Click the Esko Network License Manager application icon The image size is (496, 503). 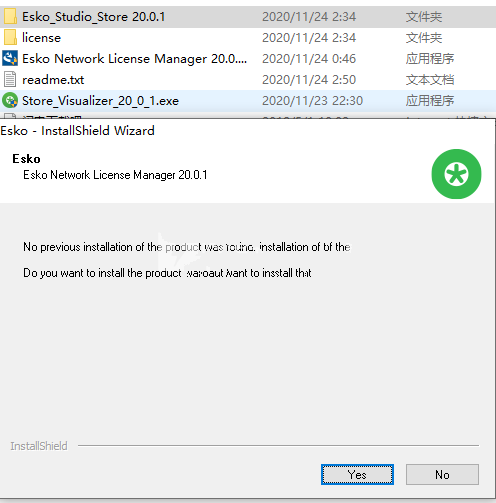[x=10, y=58]
